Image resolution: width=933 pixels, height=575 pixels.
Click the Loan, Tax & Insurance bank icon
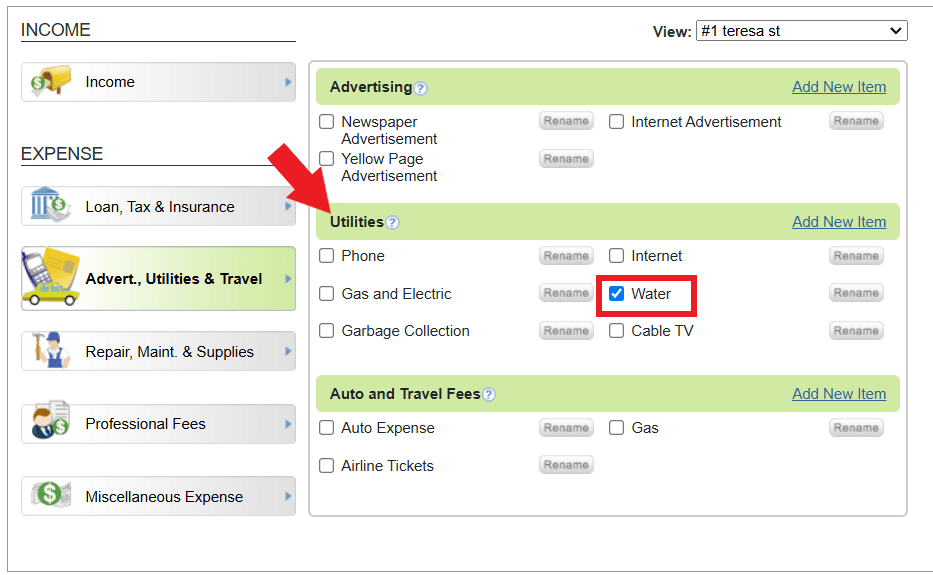[50, 205]
